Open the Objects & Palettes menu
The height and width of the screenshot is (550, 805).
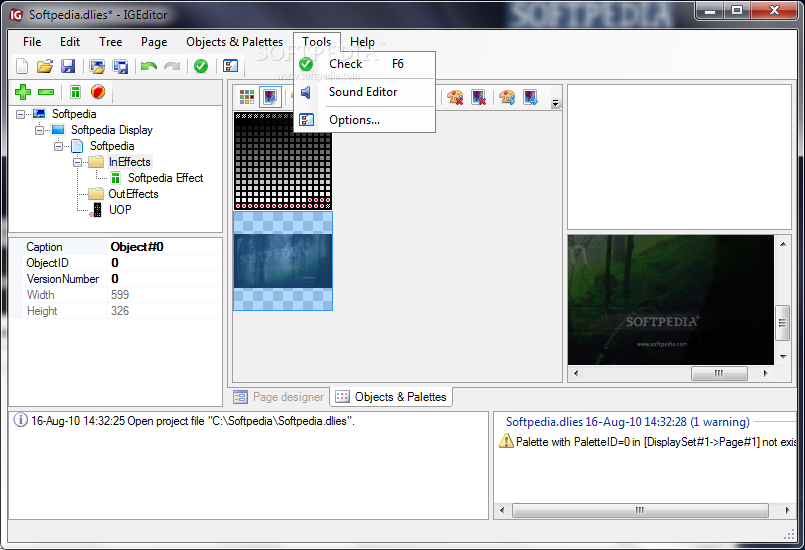(x=235, y=42)
